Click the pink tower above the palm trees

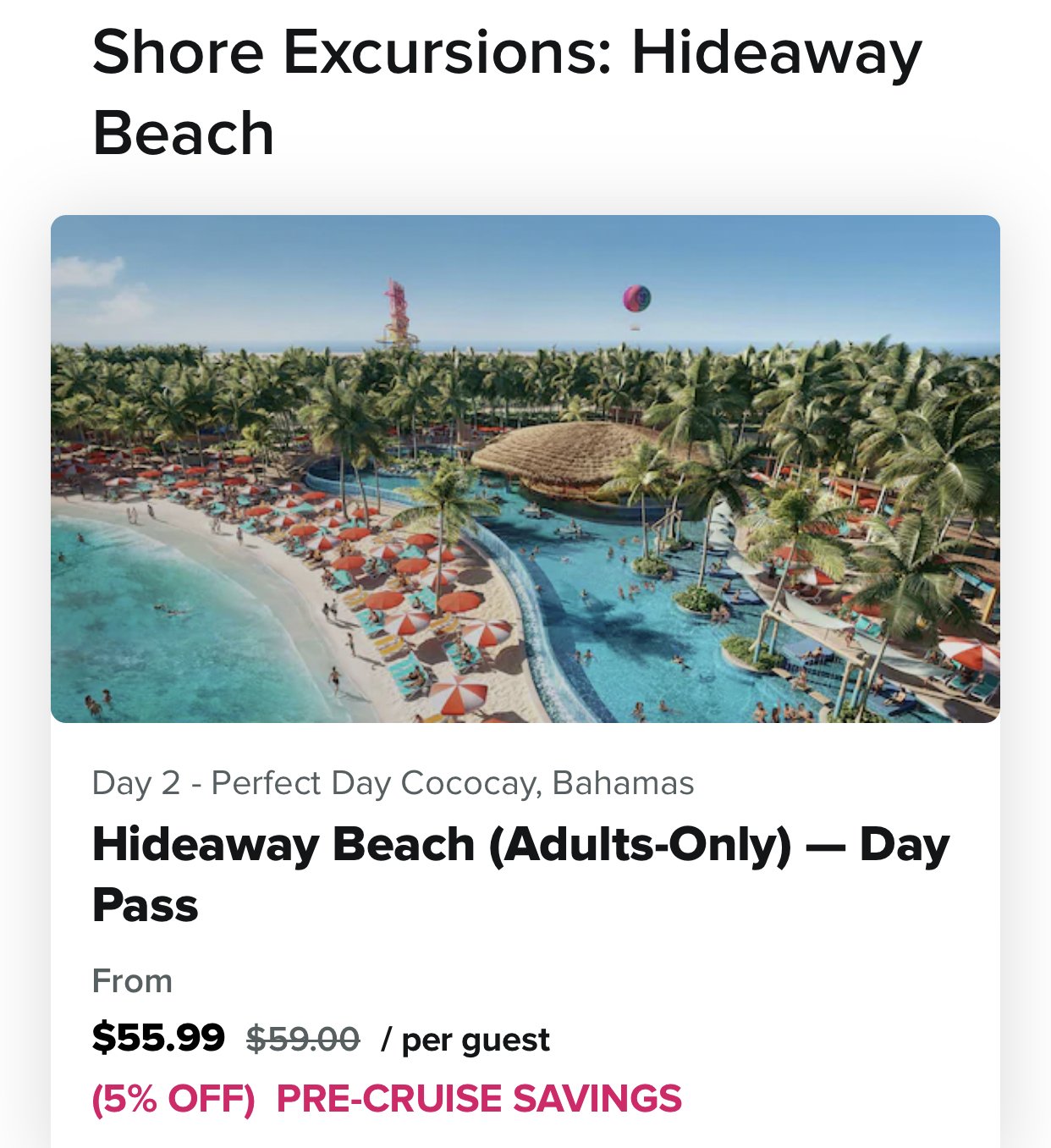pyautogui.click(x=397, y=312)
